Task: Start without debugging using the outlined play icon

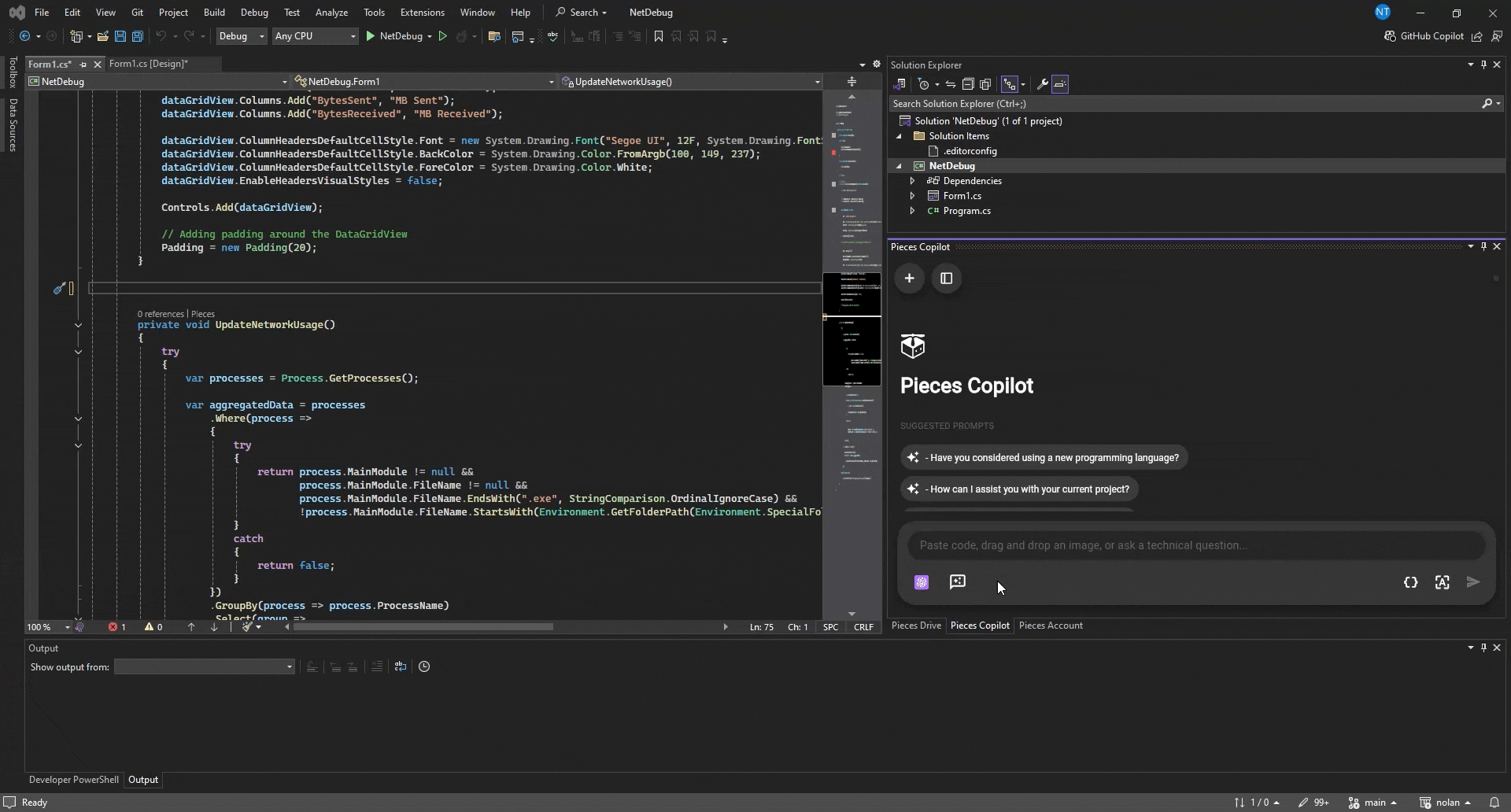Action: 442,36
